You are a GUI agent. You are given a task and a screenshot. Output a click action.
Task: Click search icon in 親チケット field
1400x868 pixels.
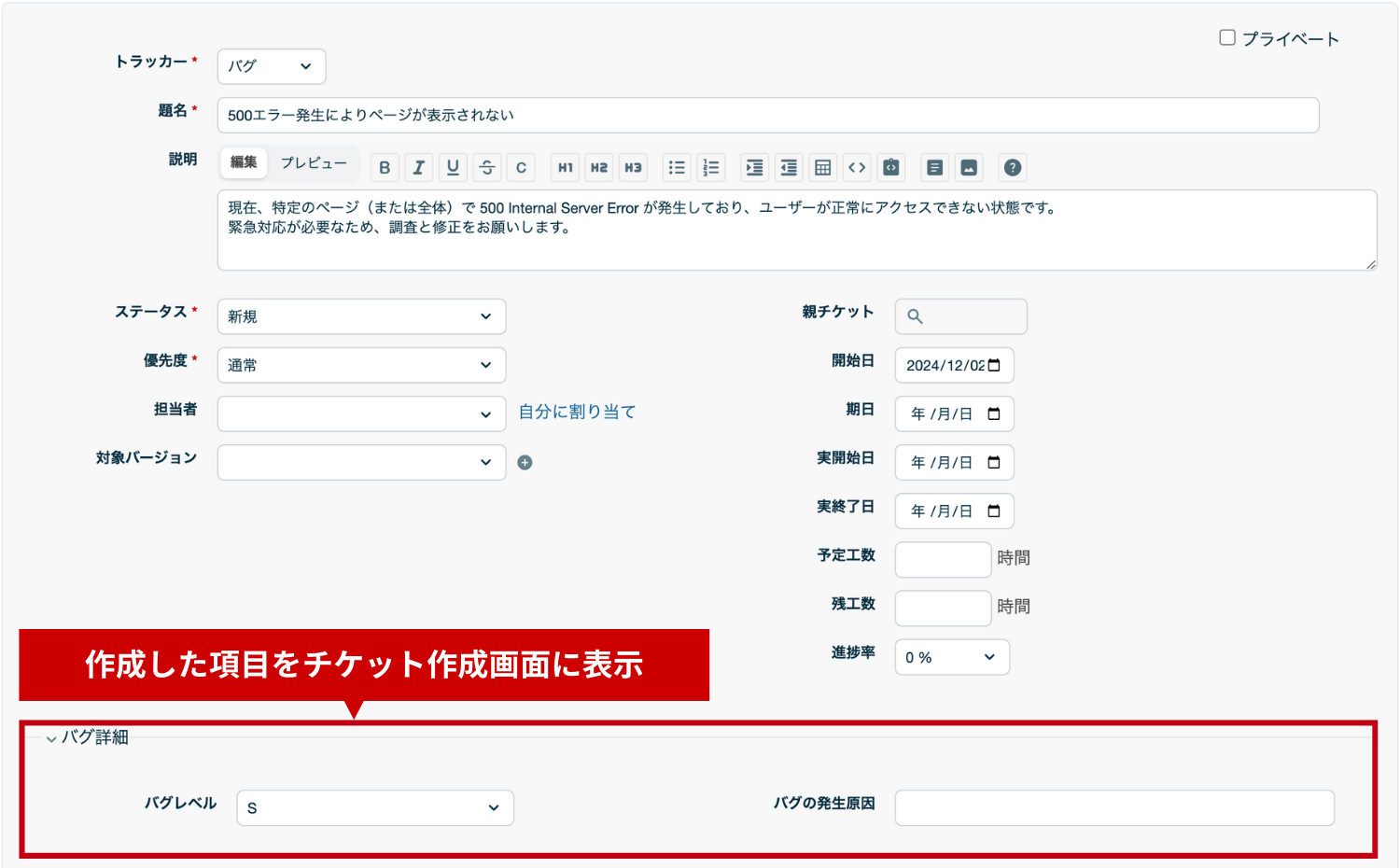[x=916, y=316]
